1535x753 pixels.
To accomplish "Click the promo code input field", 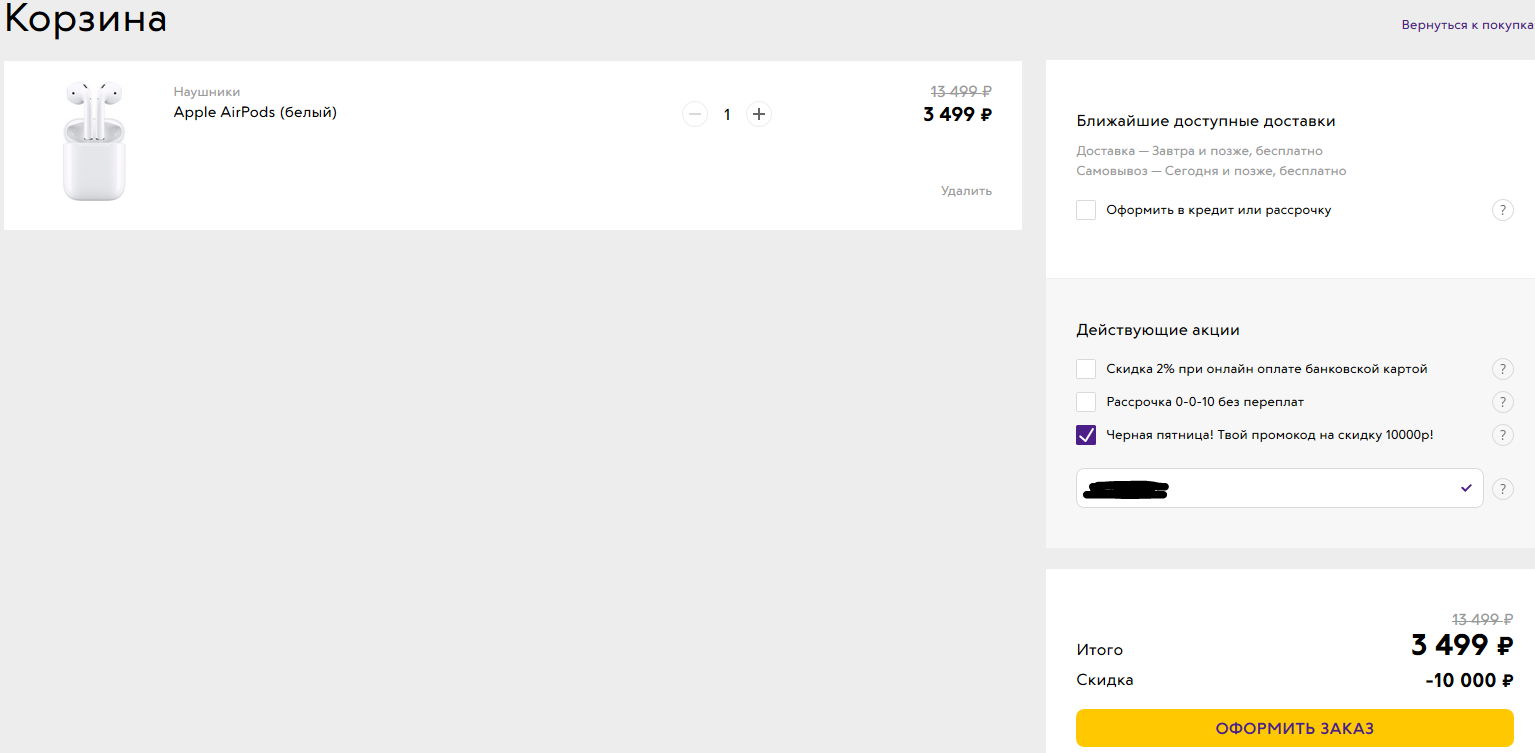I will point(1280,488).
